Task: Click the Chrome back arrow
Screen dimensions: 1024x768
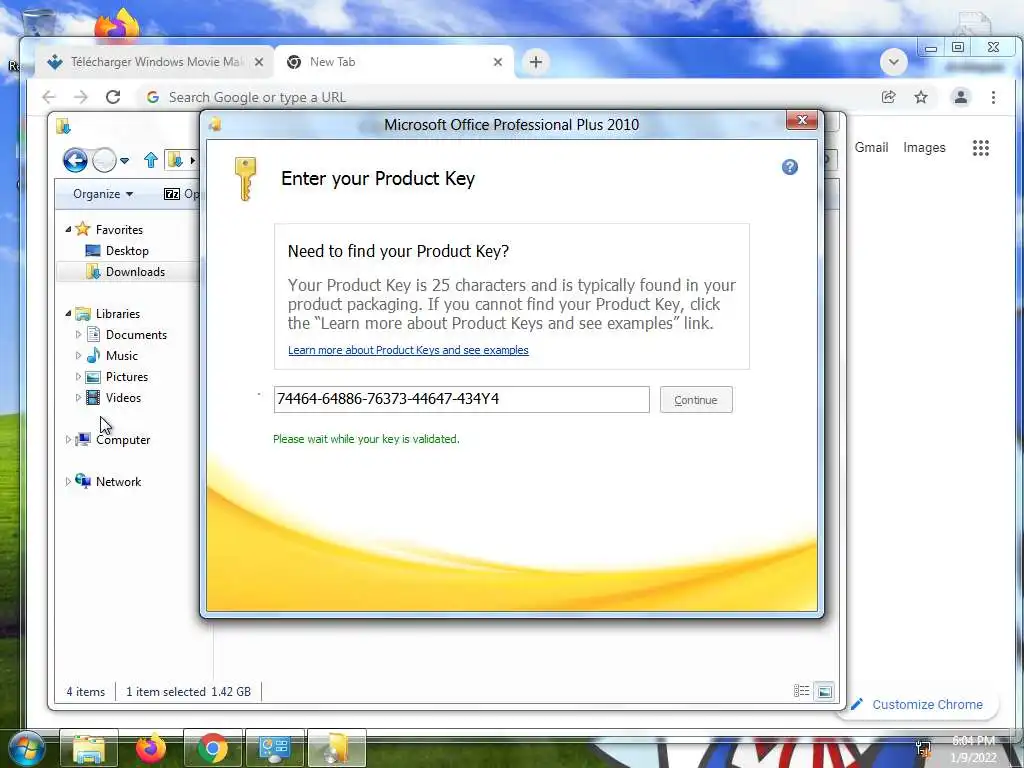Action: pos(49,97)
